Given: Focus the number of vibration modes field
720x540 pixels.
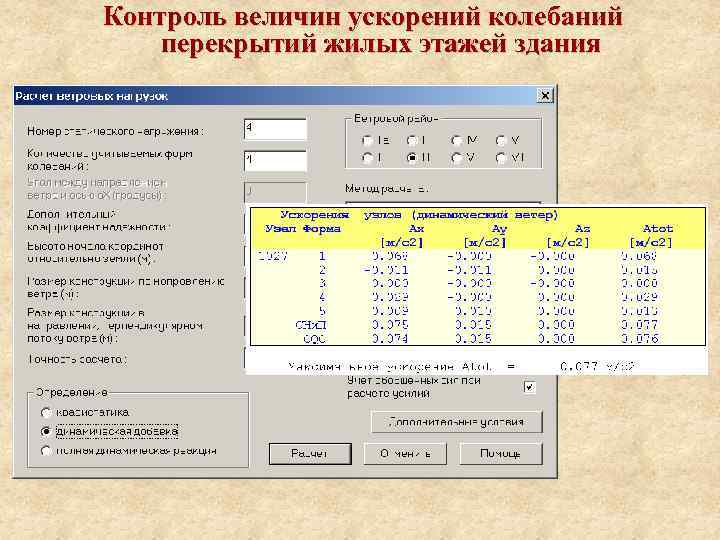Looking at the screenshot, I should [275, 161].
